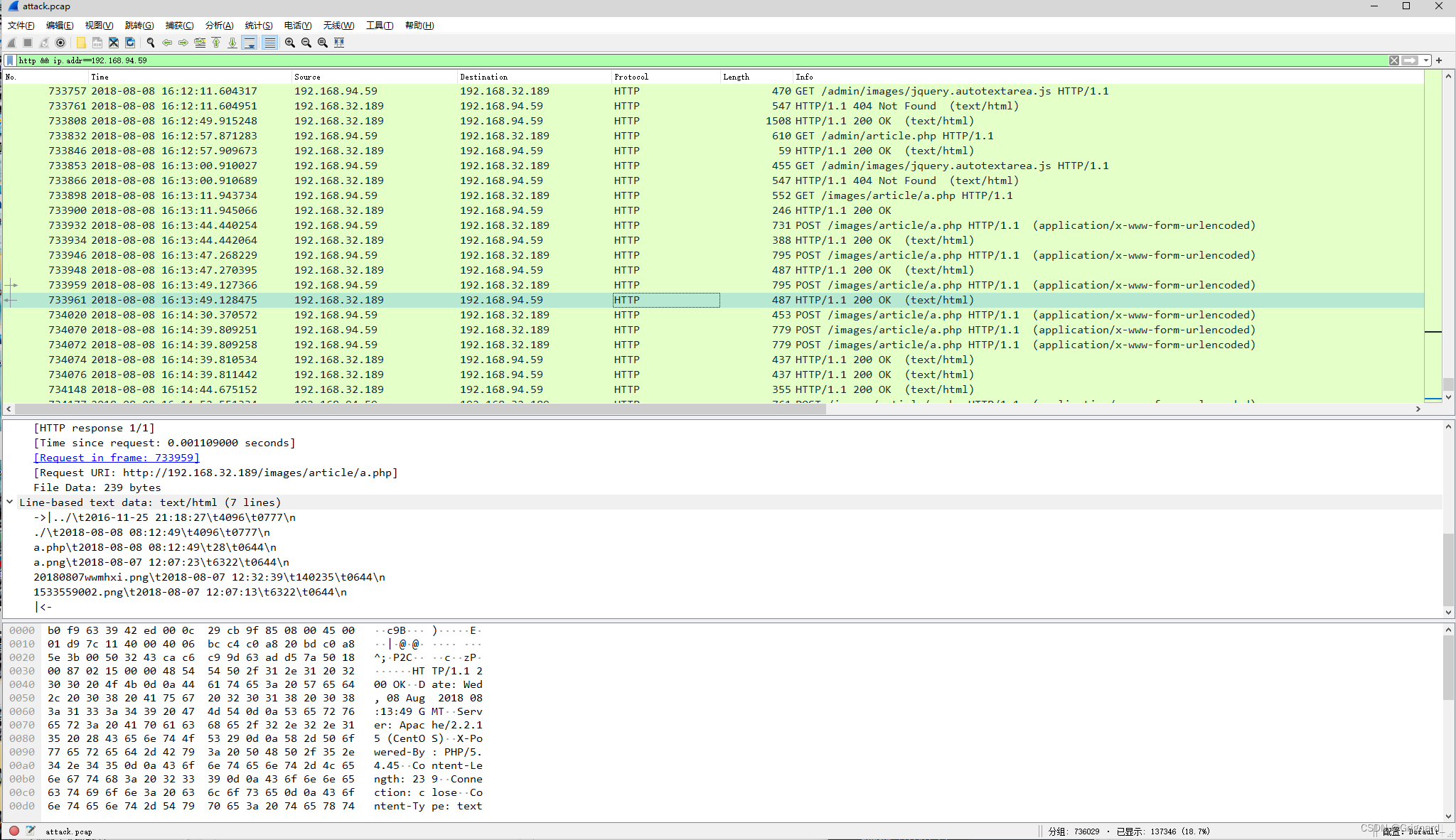Click packet details pane scroll-down arrow
This screenshot has height=840, width=1456.
[x=1448, y=613]
